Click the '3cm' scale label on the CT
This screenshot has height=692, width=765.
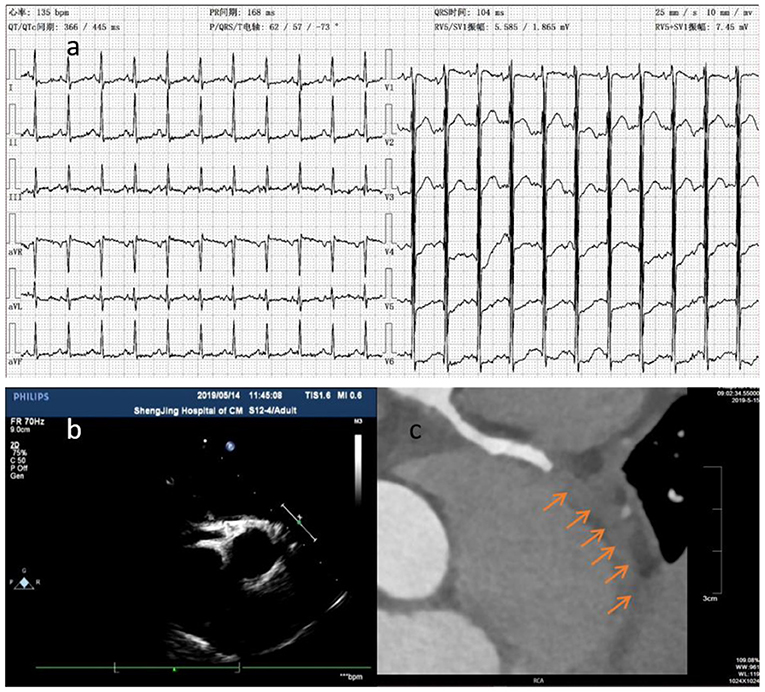(x=710, y=598)
